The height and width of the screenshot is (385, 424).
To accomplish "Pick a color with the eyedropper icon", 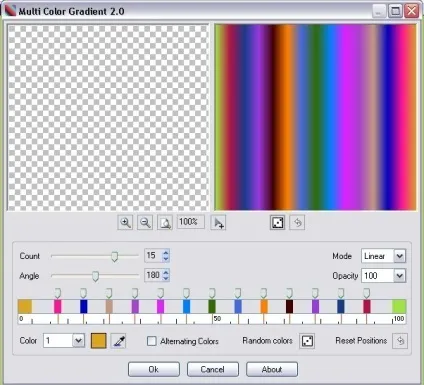I will pyautogui.click(x=118, y=341).
